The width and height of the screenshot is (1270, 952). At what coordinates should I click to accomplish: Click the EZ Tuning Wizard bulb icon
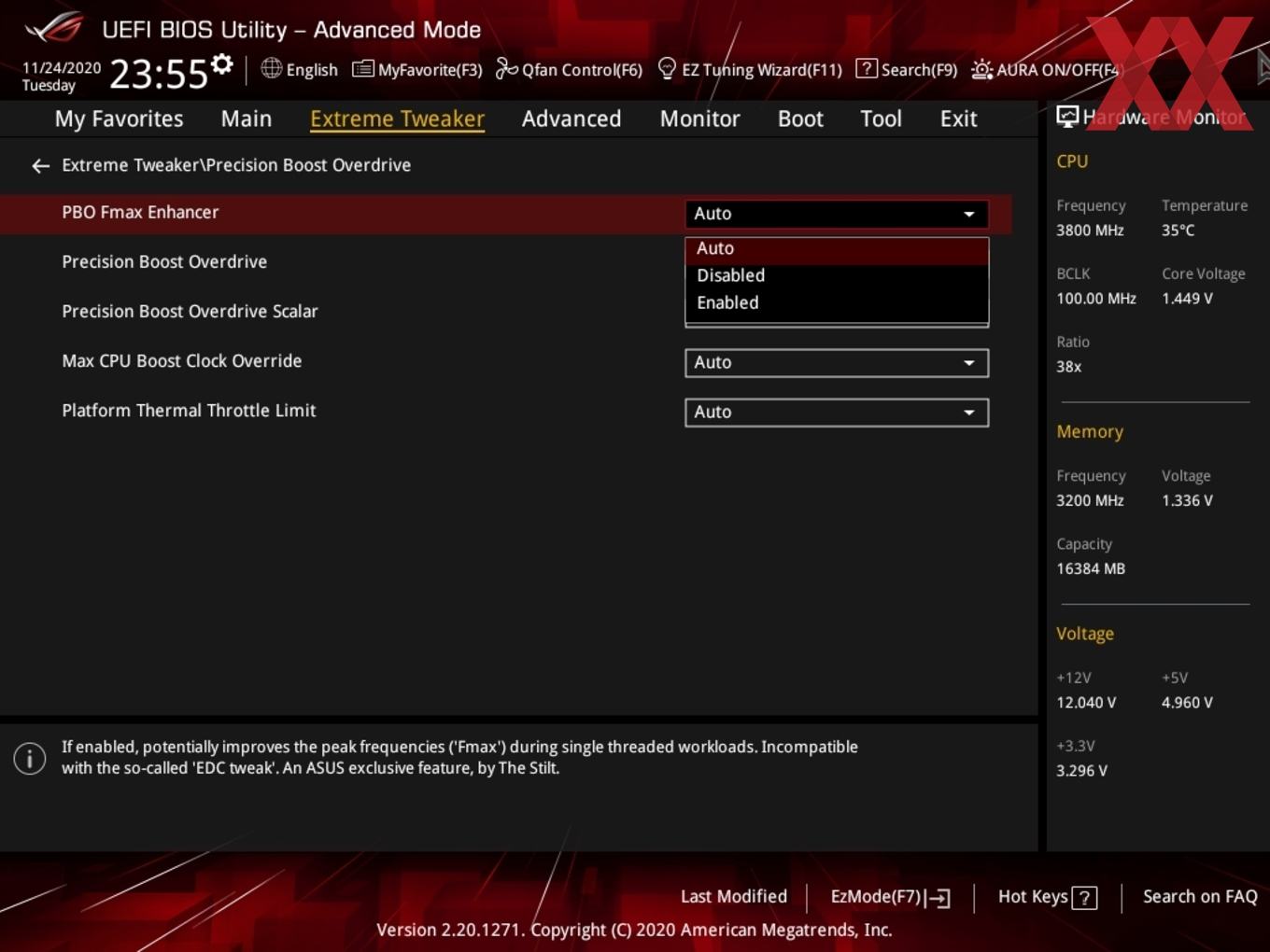point(667,68)
